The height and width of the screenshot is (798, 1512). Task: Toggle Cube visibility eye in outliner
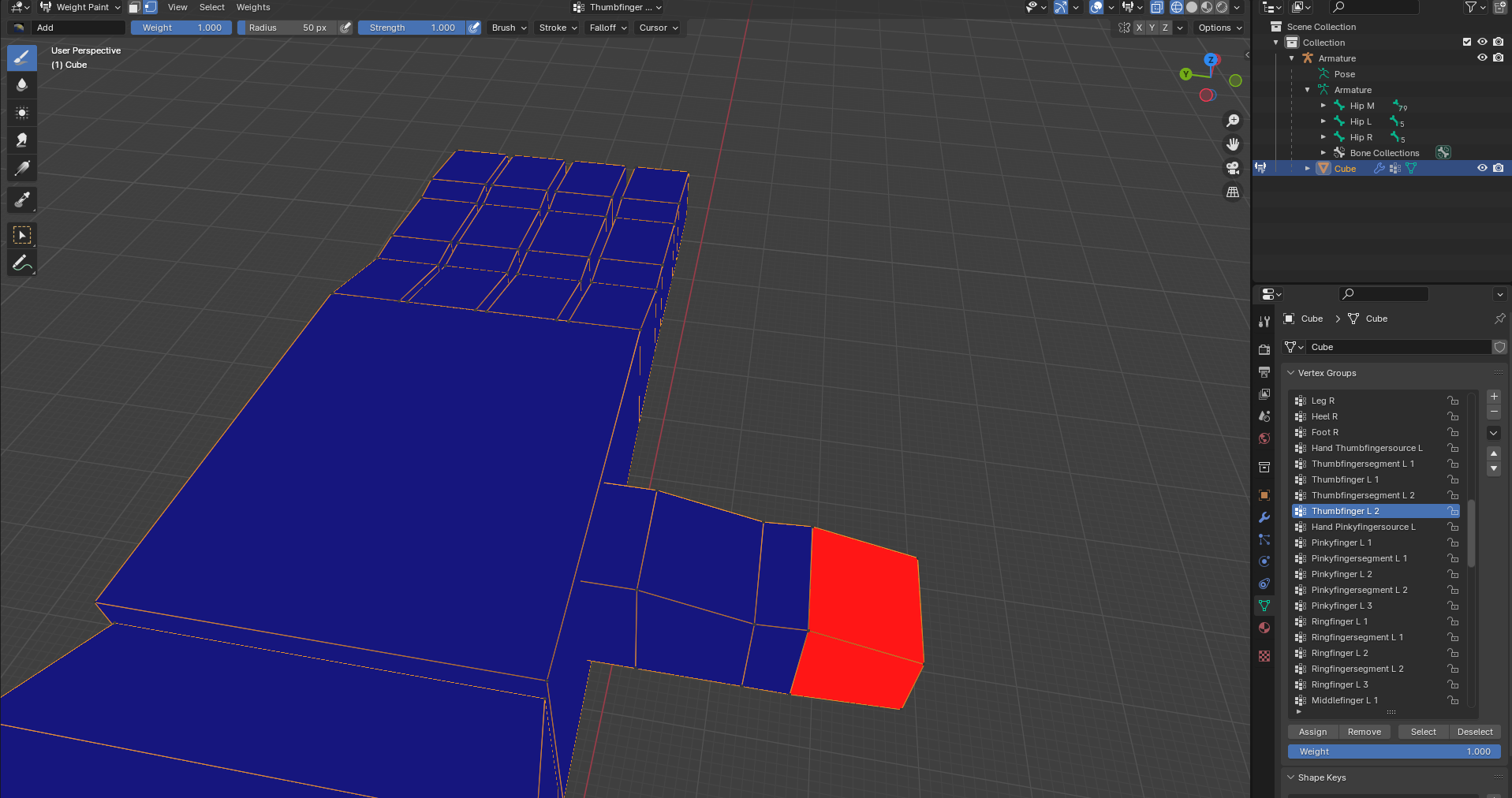(x=1482, y=168)
